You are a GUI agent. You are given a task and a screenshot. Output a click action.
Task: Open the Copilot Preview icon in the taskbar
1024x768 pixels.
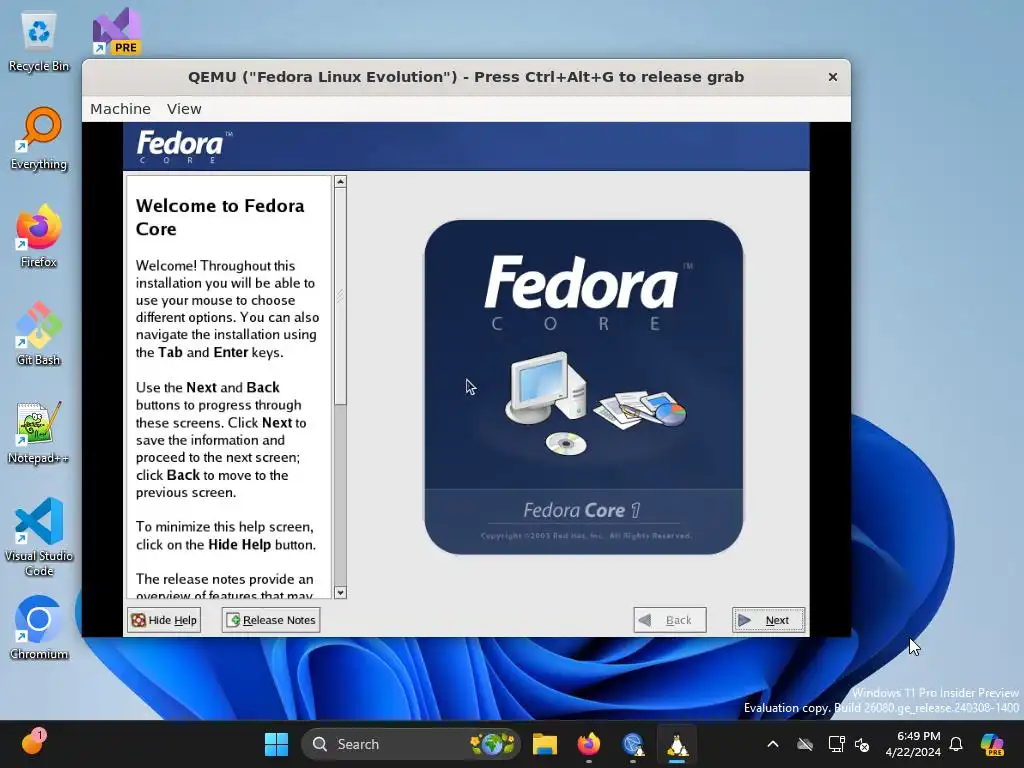(x=992, y=744)
